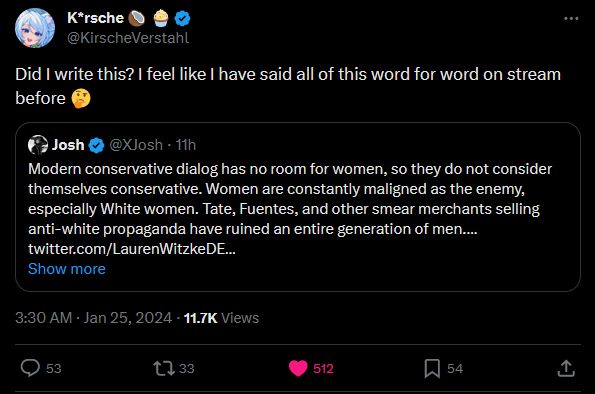Open the three-dot more options menu
This screenshot has width=595, height=394.
(x=571, y=18)
